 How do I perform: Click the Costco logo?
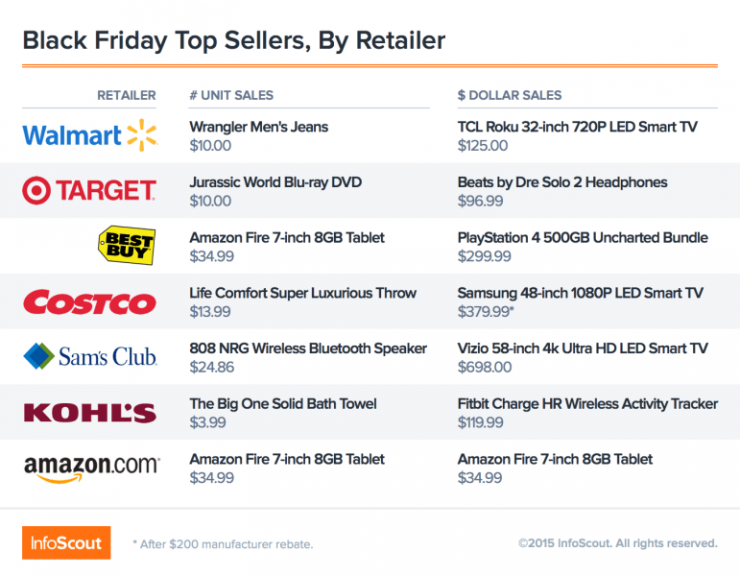[90, 302]
